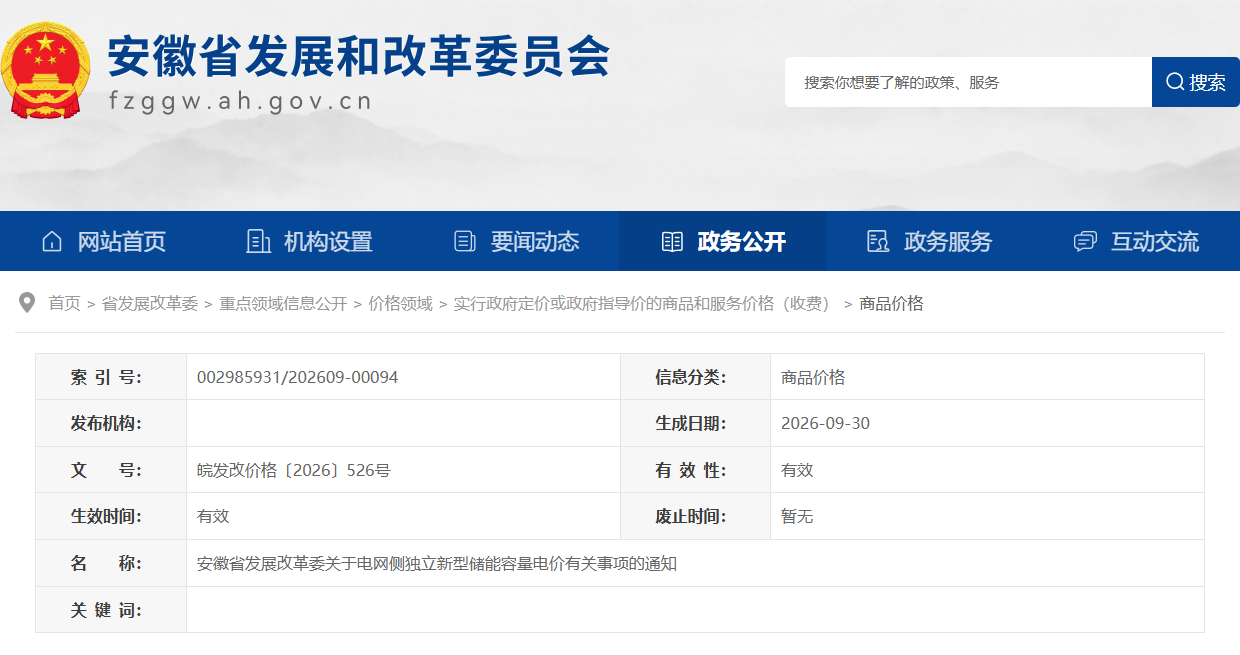The image size is (1240, 655).
Task: Open 价格领域 breadcrumb link
Action: click(x=400, y=303)
